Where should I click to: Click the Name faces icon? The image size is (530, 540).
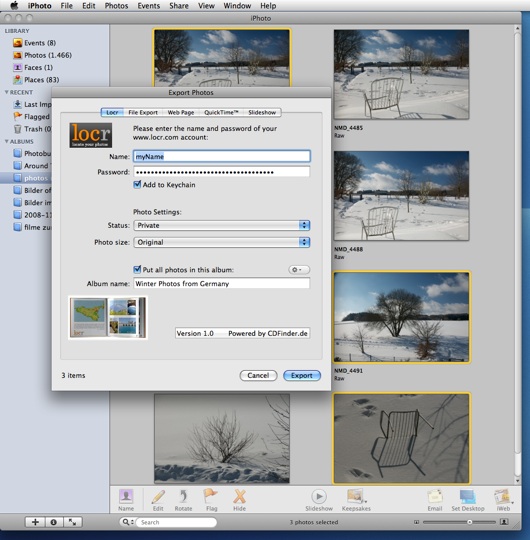click(x=126, y=496)
